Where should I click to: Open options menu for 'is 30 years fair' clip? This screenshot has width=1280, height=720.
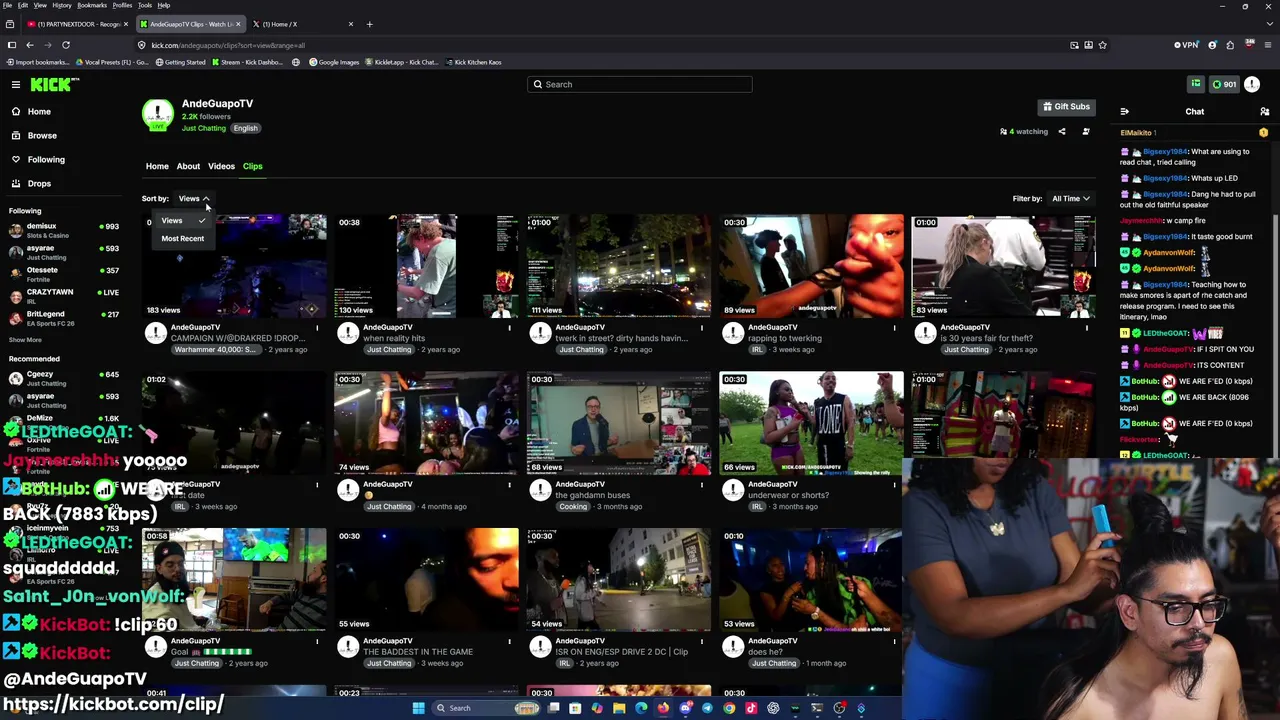(x=1086, y=327)
